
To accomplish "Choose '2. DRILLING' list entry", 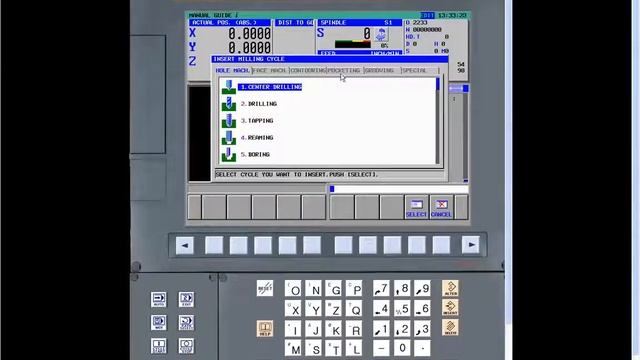I will 259,104.
